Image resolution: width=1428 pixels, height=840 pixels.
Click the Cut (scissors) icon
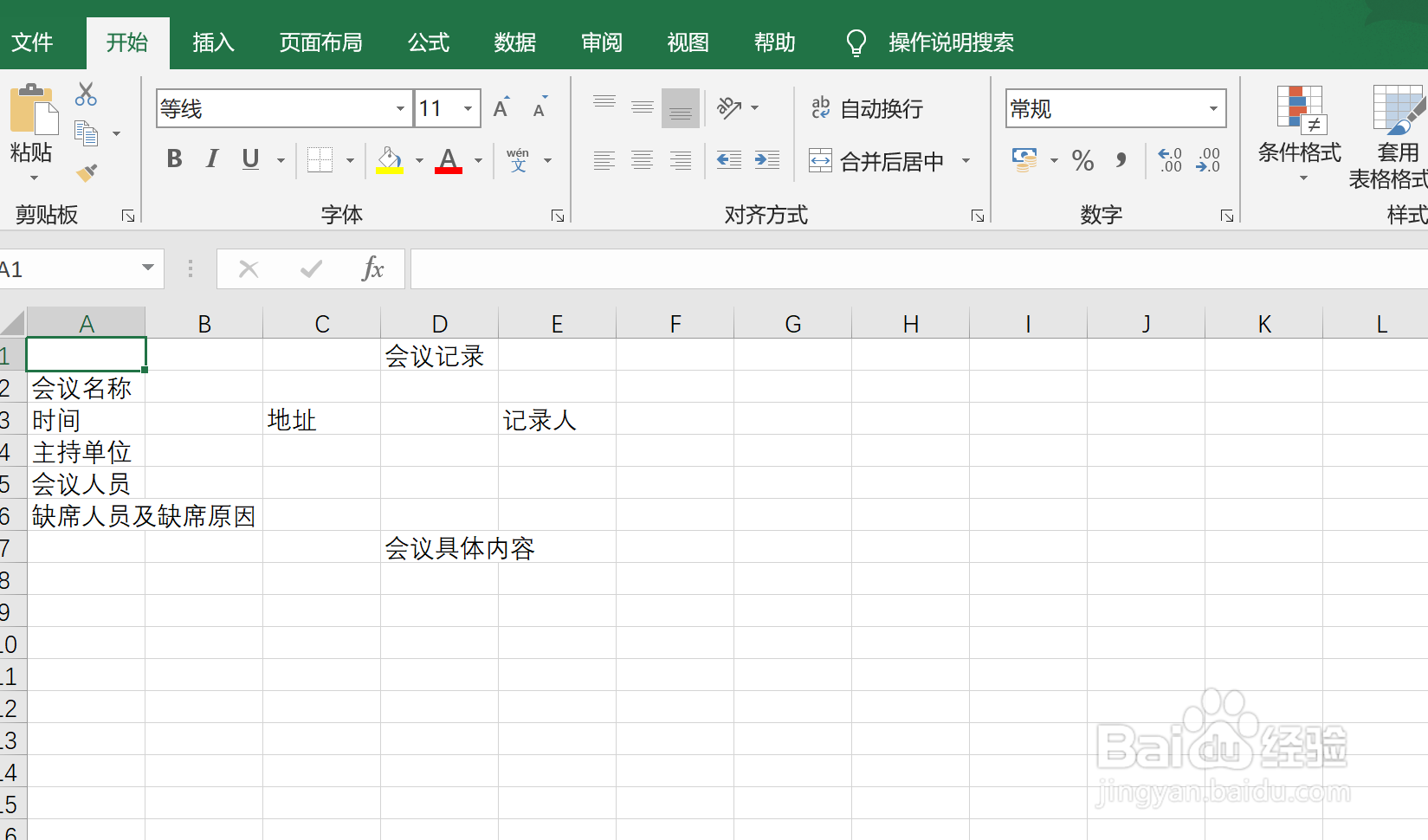[85, 93]
